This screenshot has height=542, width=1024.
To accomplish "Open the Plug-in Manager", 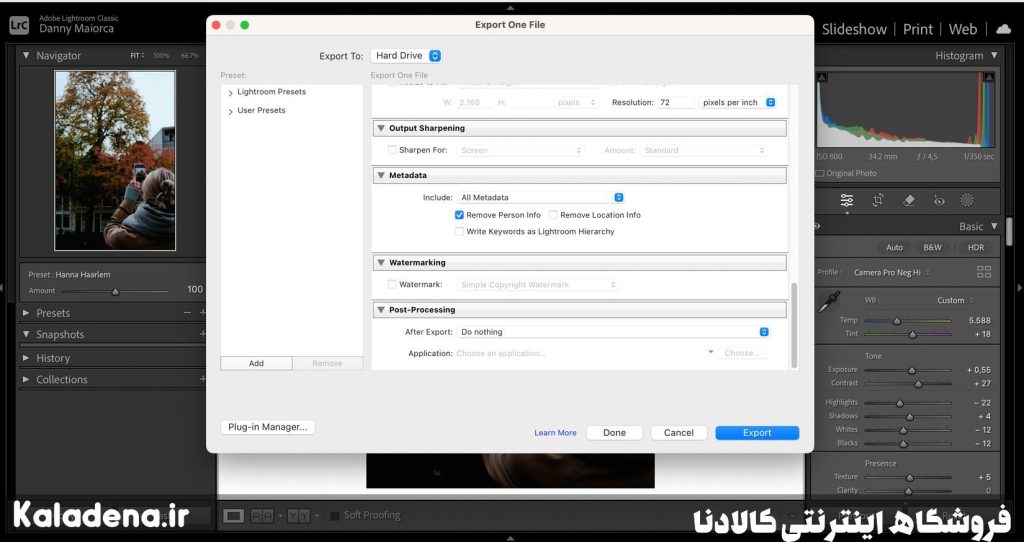I will coord(268,427).
